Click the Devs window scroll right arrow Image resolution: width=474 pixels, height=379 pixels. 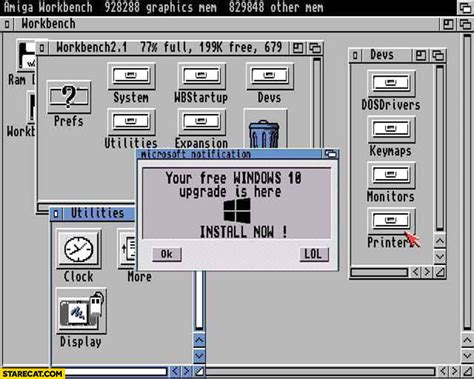click(427, 272)
